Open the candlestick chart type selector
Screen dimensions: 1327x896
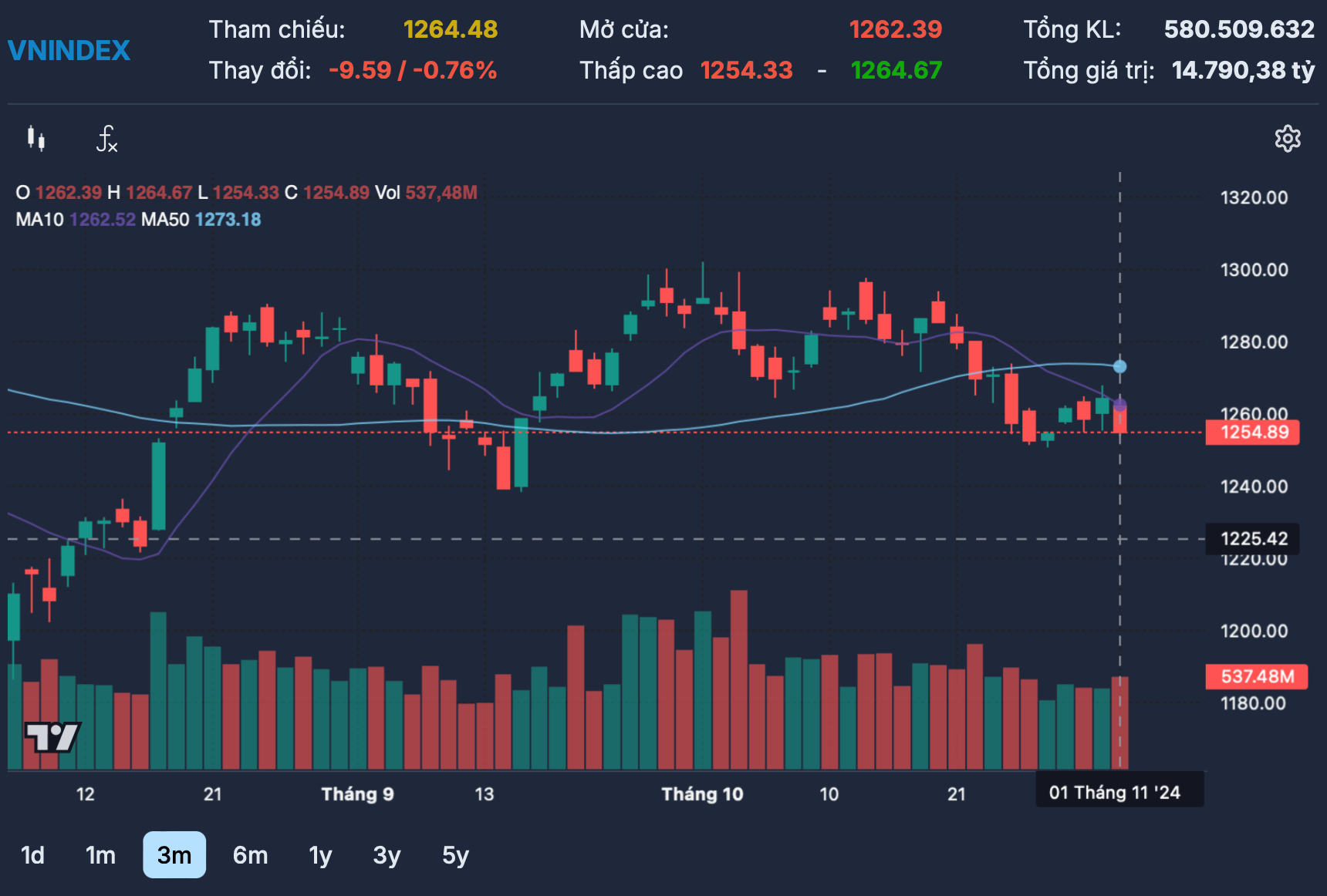click(x=36, y=140)
